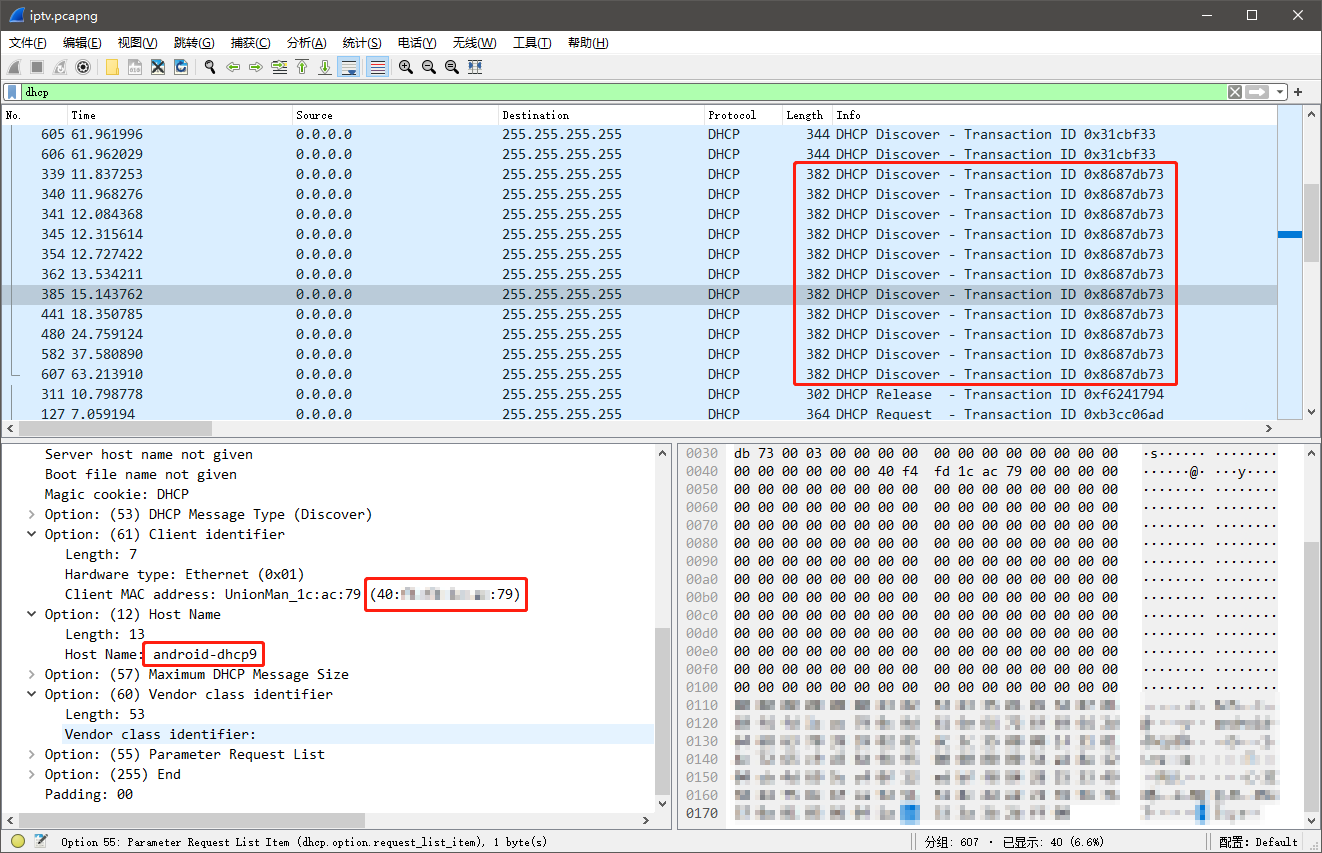Screen dimensions: 1322x853
Task: Open the 统计(S) menu
Action: pyautogui.click(x=361, y=42)
